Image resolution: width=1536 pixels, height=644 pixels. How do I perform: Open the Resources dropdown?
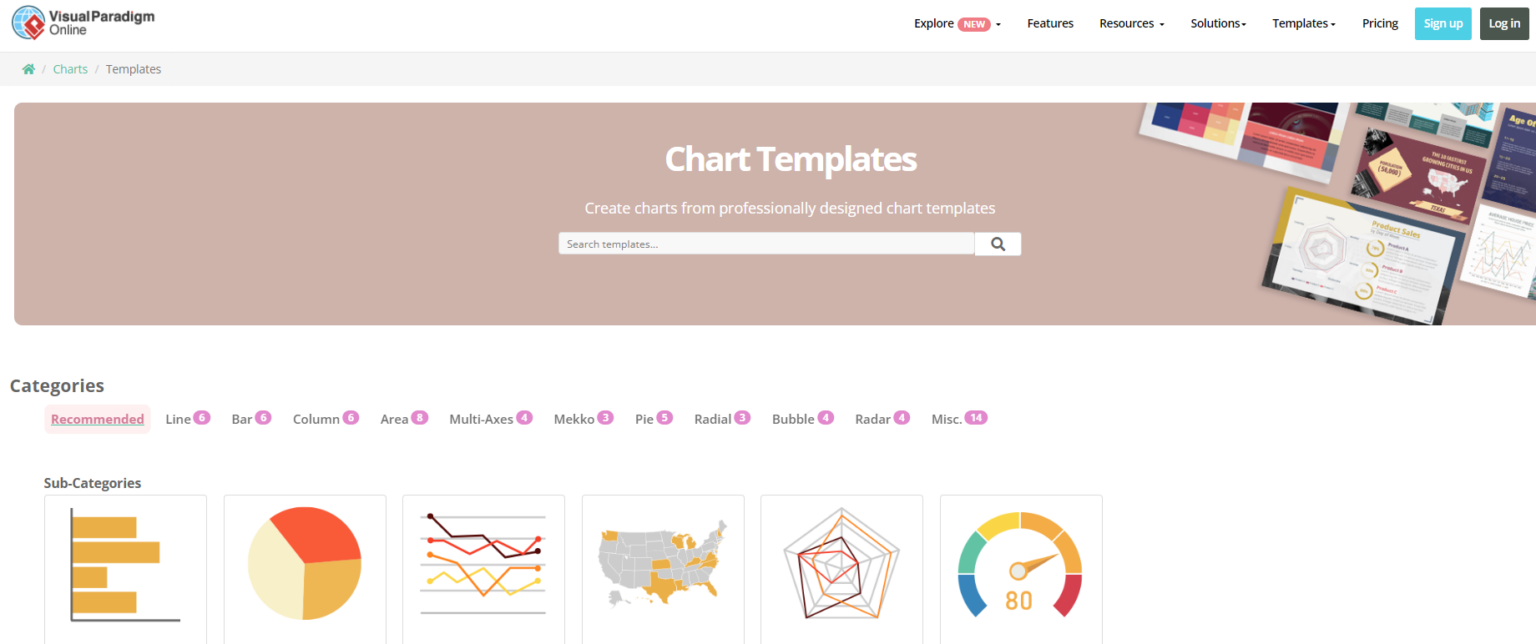(x=1130, y=23)
